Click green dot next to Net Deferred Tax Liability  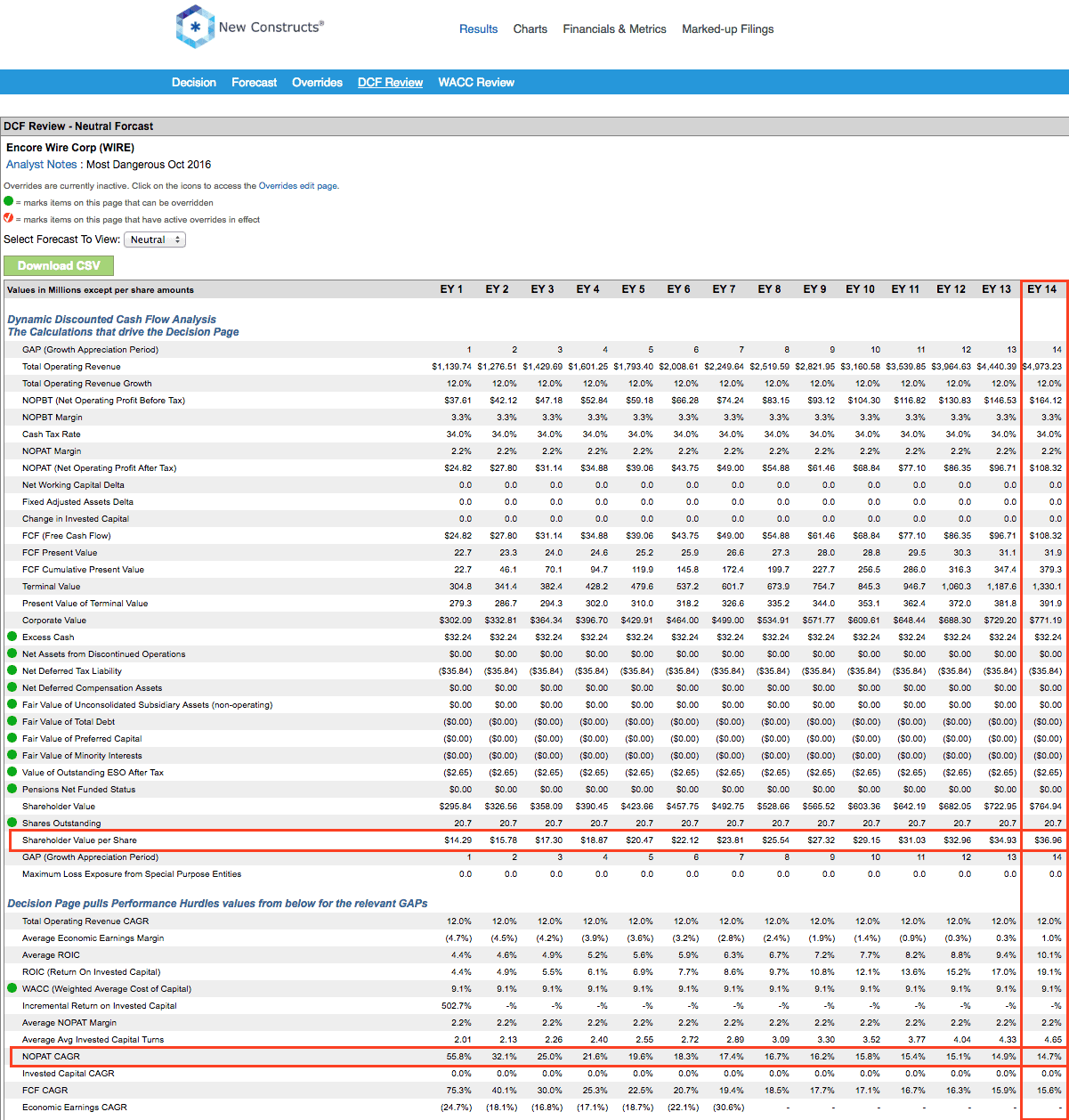pos(12,670)
